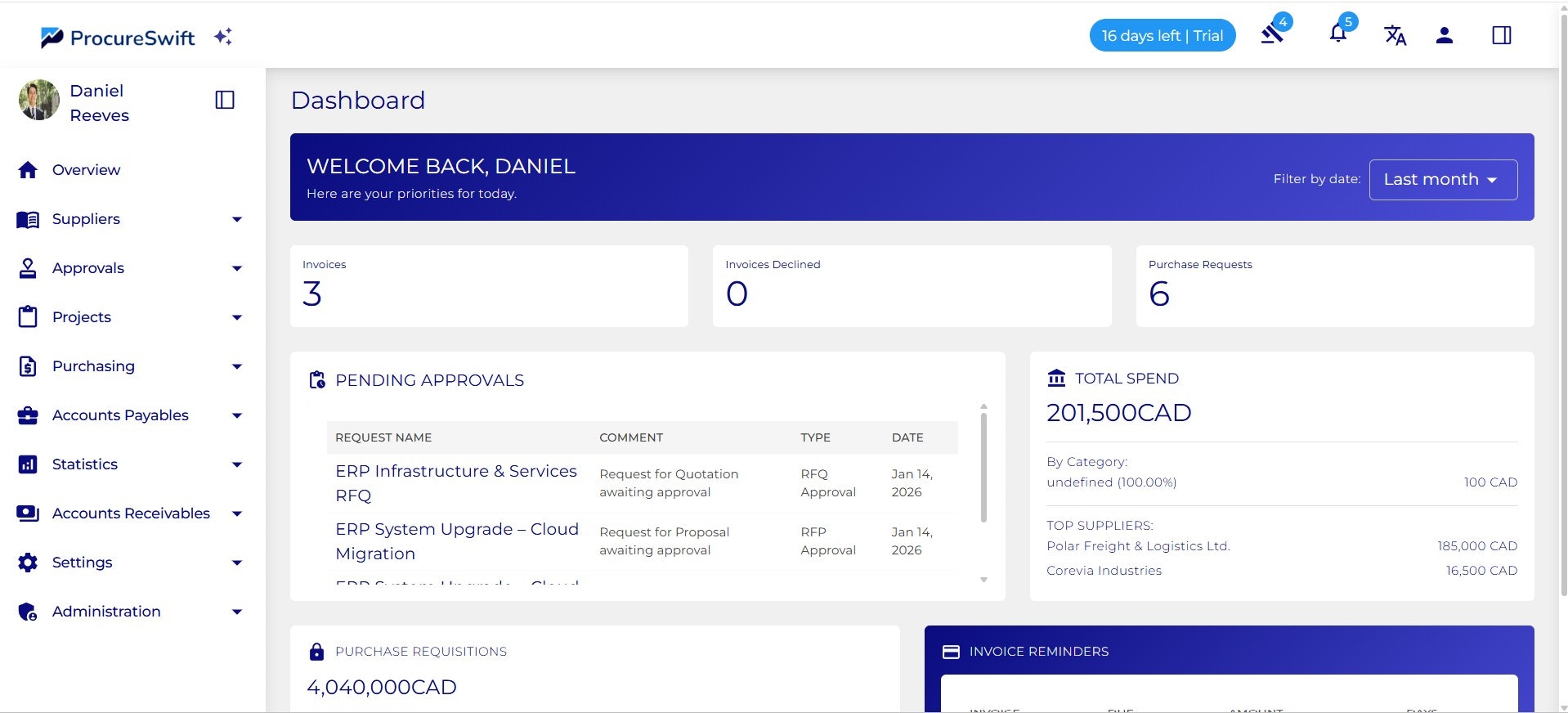Screen dimensions: 1568x713
Task: Click the REQUEST NAME column header
Action: 383,437
